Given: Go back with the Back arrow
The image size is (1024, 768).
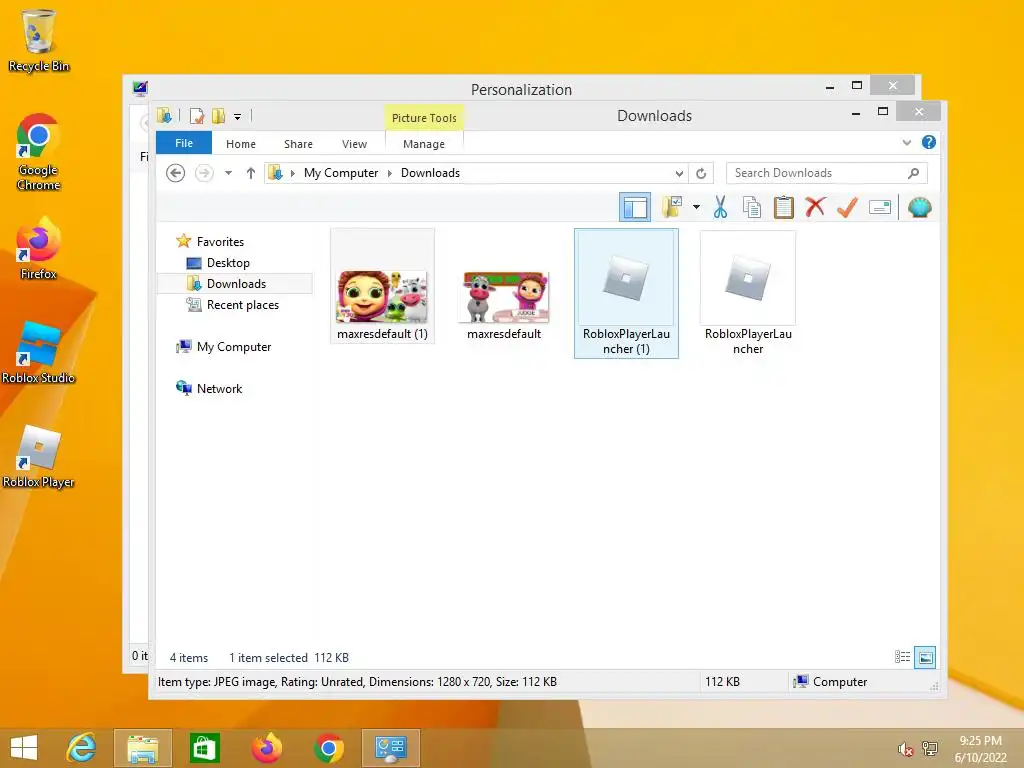Looking at the screenshot, I should [x=175, y=173].
